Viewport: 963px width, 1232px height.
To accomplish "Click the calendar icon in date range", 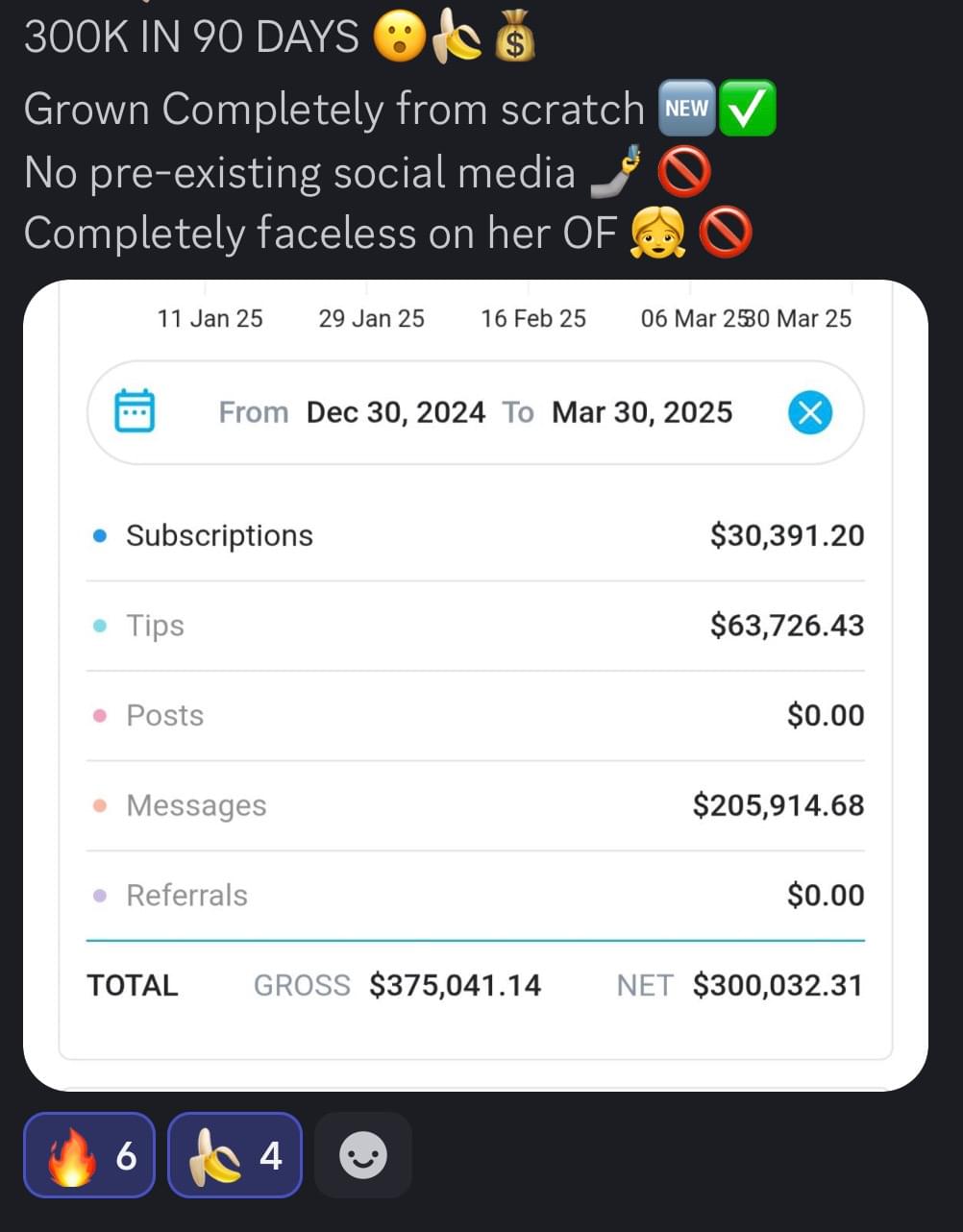I will click(135, 411).
